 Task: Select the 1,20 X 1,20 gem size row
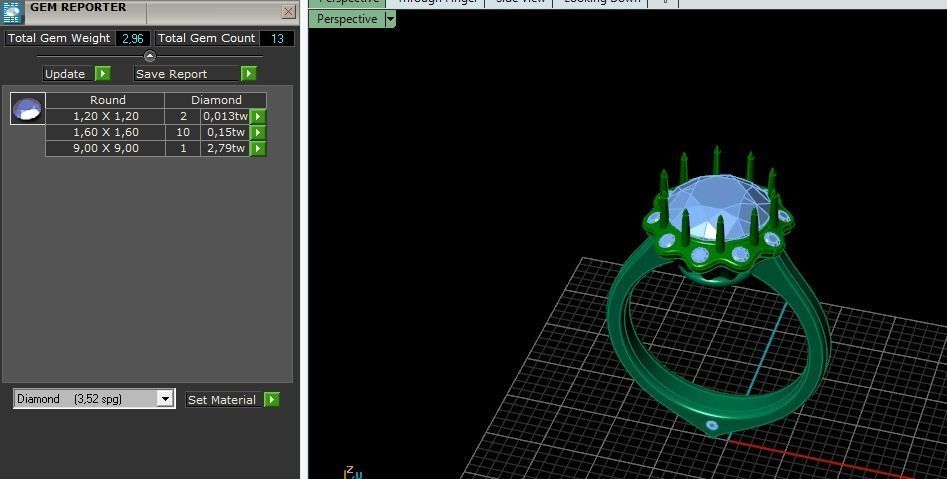coord(105,116)
